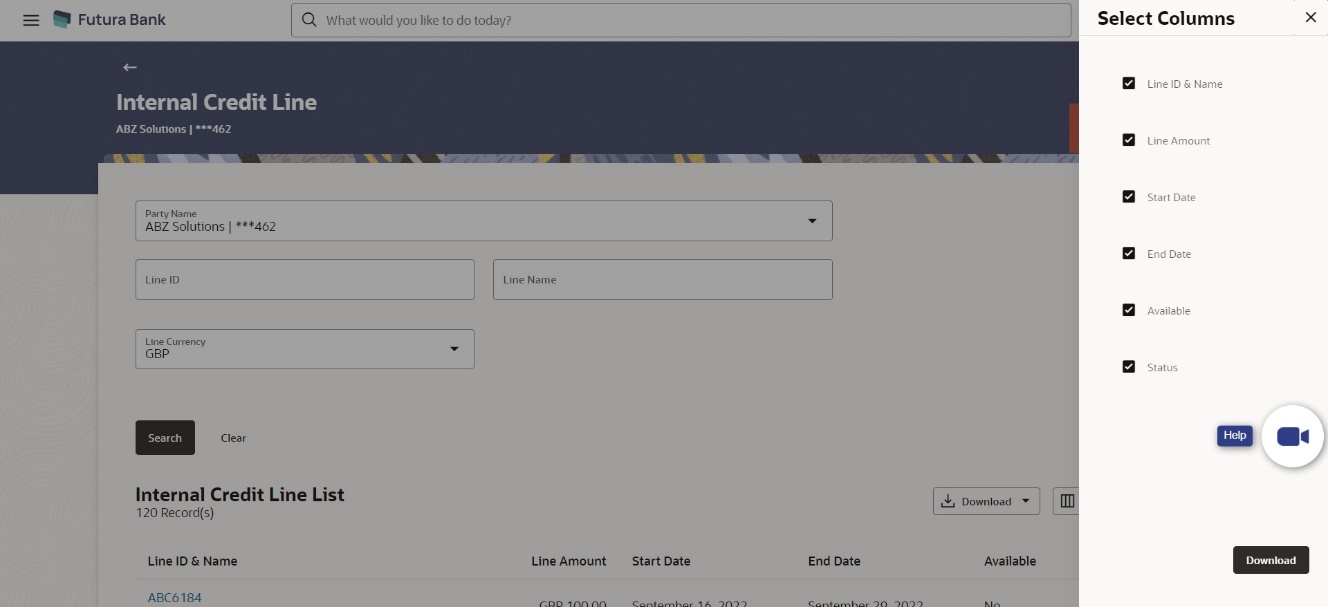Click the Search button
Screen dimensions: 1328x607
pos(165,438)
